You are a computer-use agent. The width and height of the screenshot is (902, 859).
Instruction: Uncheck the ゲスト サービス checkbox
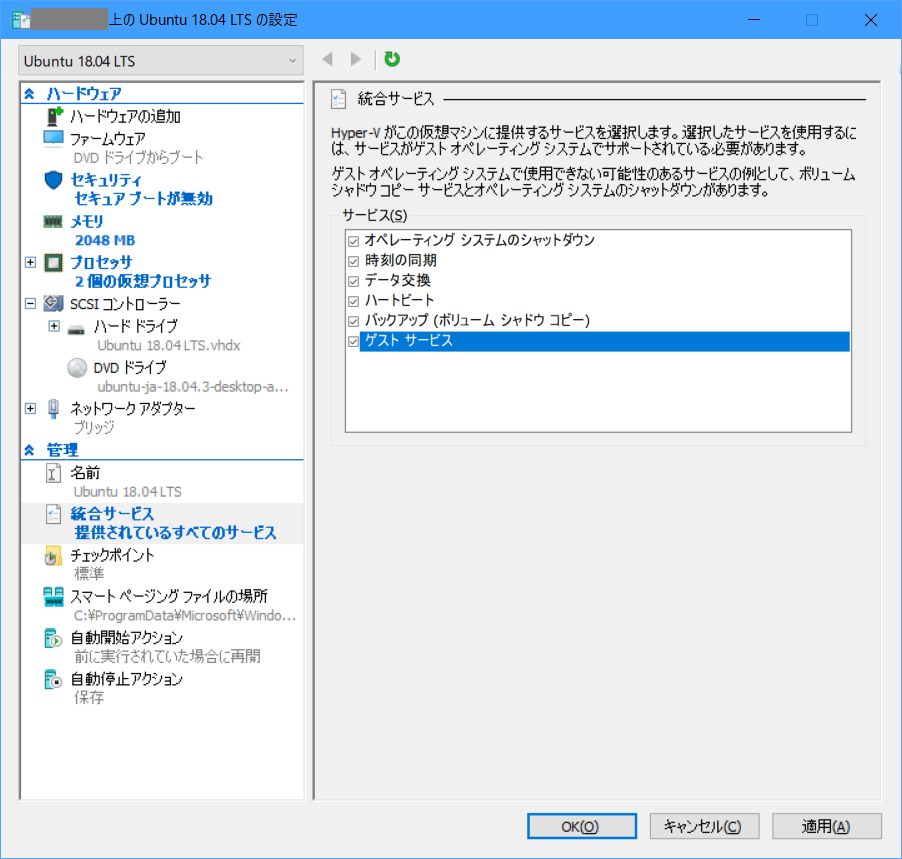click(353, 341)
